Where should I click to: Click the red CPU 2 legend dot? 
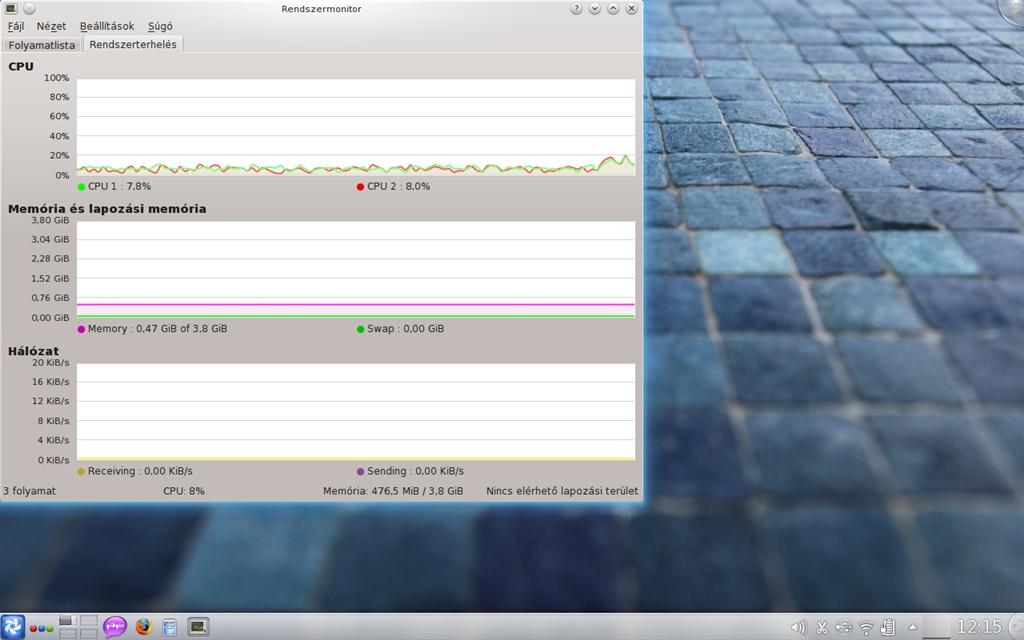360,187
